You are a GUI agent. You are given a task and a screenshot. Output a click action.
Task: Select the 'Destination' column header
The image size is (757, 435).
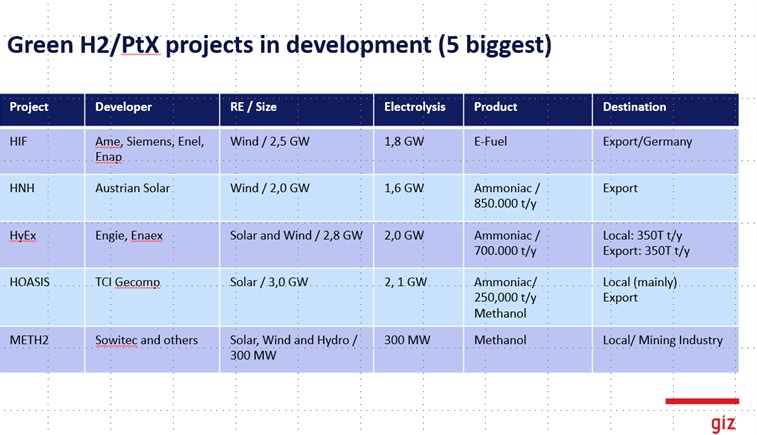666,110
